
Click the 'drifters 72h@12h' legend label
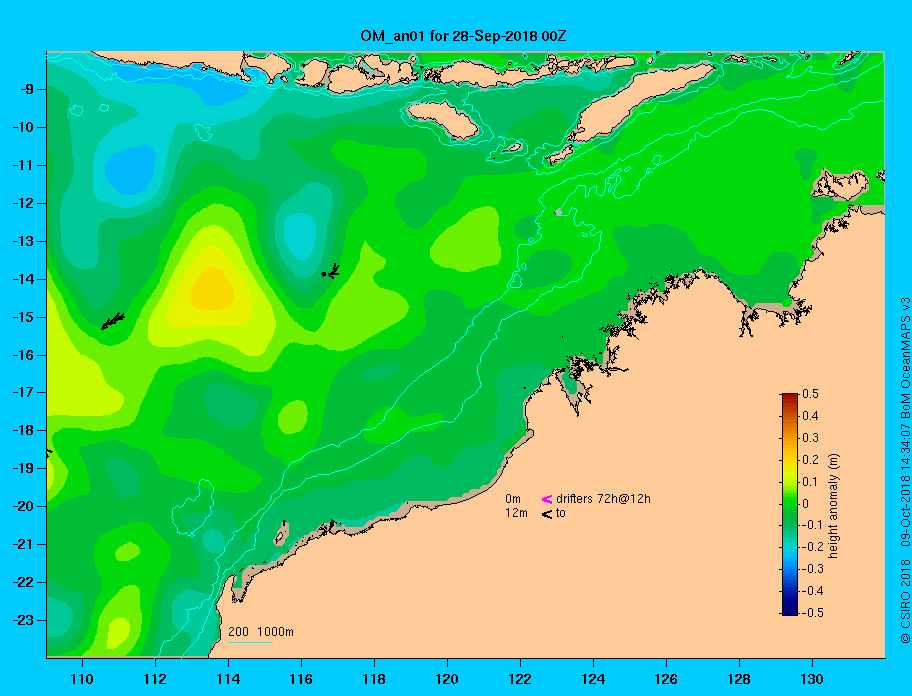(603, 499)
